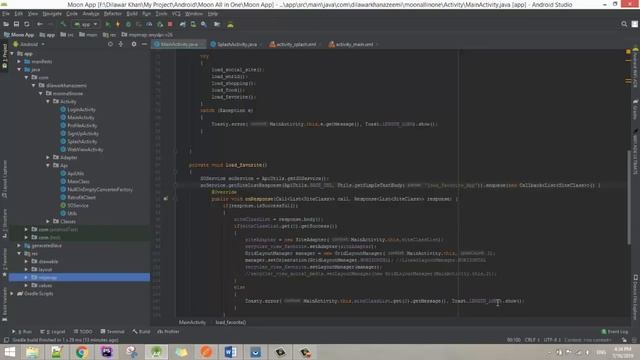
Task: Click the Back navigation arrow
Action: (40, 24)
